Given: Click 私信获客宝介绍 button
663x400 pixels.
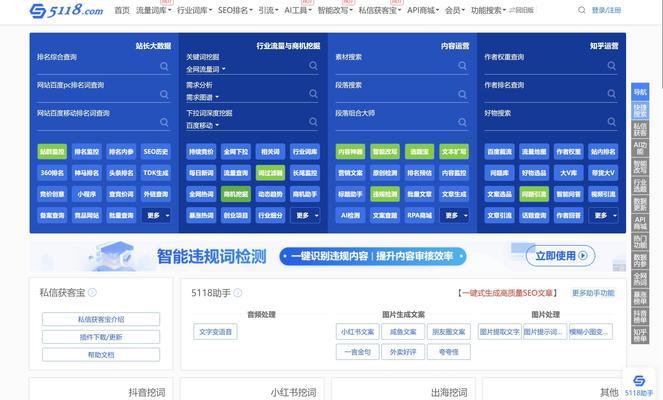Looking at the screenshot, I should (101, 319).
